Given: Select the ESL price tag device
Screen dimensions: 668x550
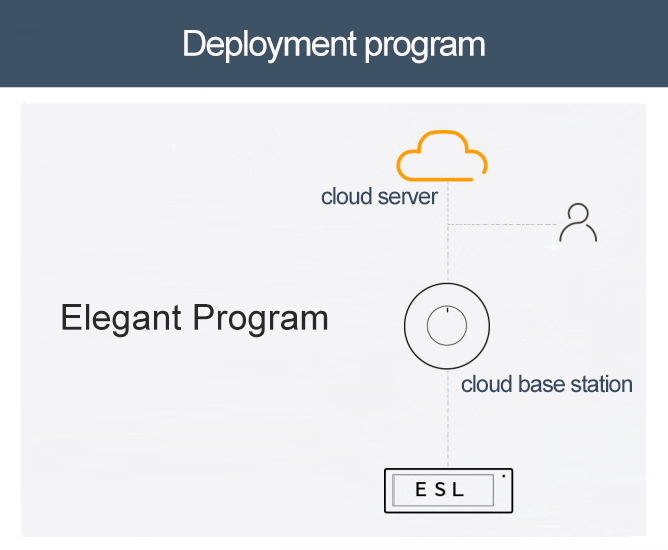Looking at the screenshot, I should [x=448, y=490].
